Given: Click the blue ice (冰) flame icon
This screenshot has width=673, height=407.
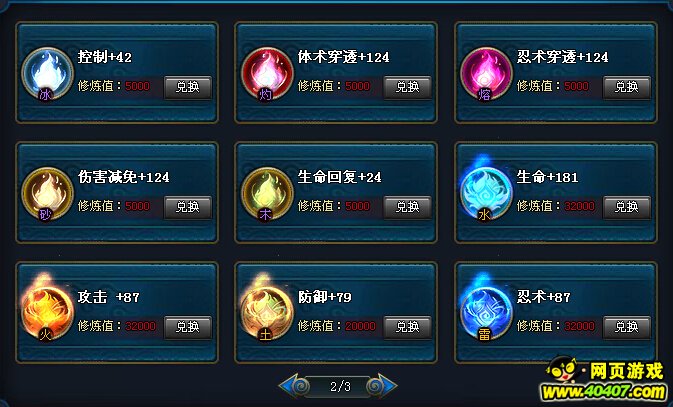Looking at the screenshot, I should (x=47, y=74).
